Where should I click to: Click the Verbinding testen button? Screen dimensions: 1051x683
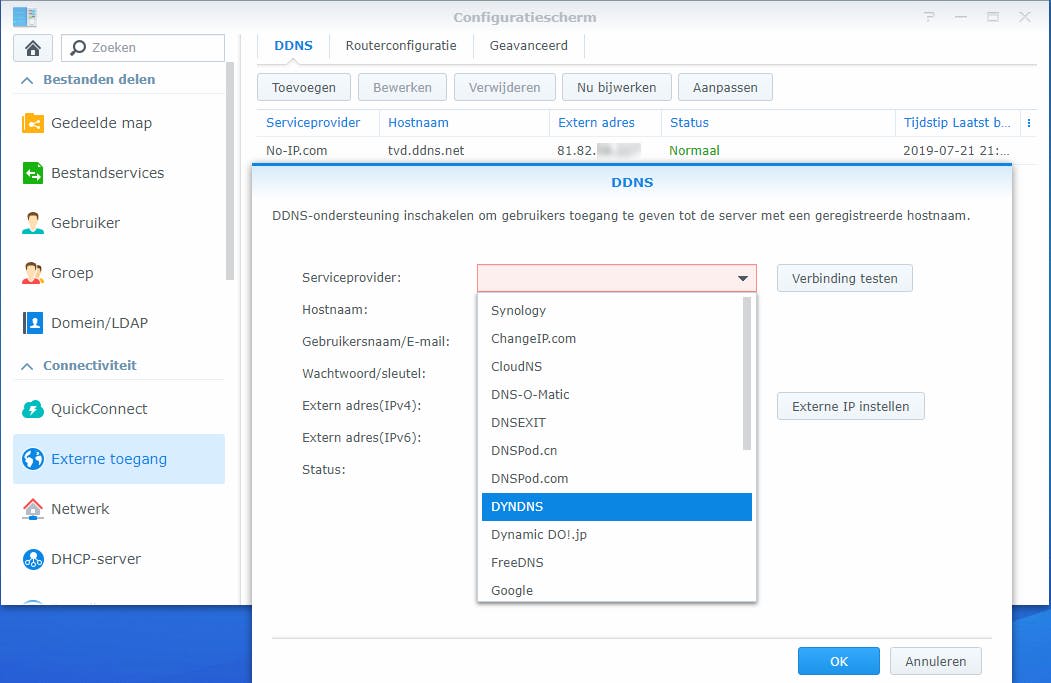tap(845, 278)
